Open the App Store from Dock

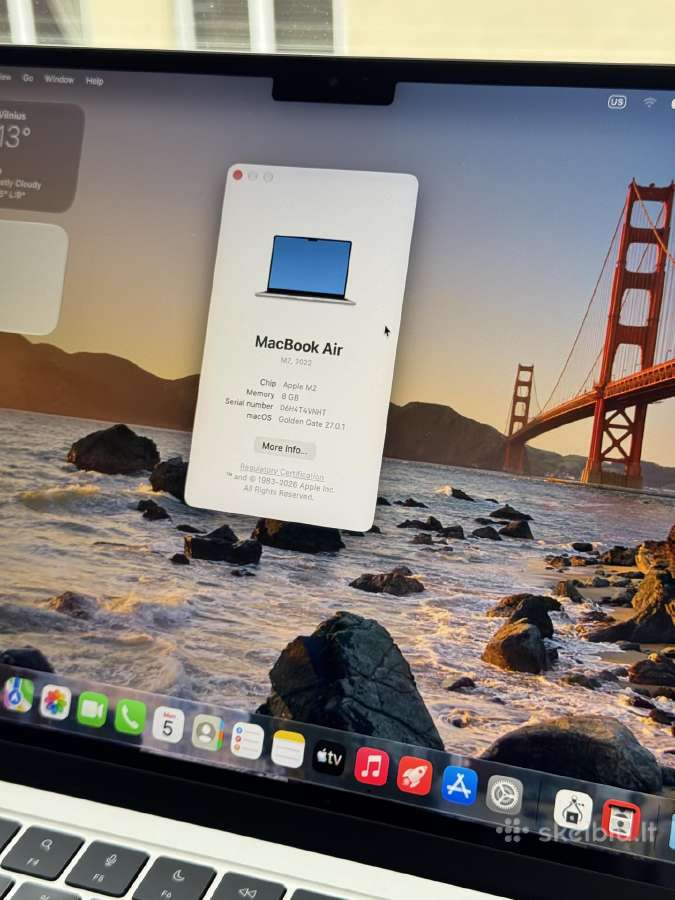click(x=459, y=785)
